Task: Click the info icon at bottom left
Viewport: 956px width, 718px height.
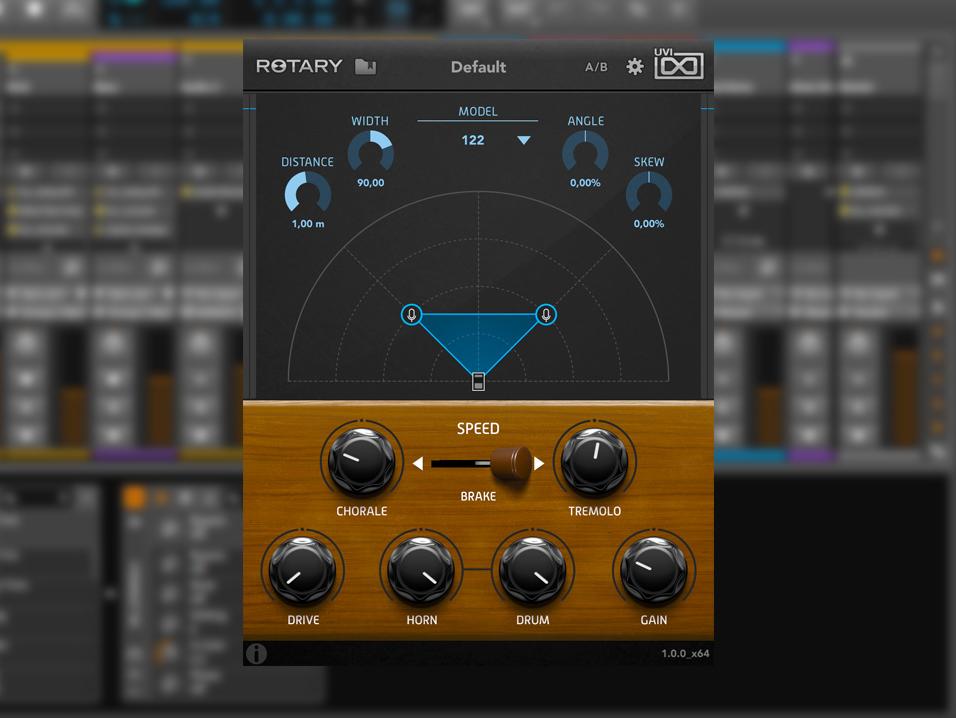Action: click(x=257, y=654)
